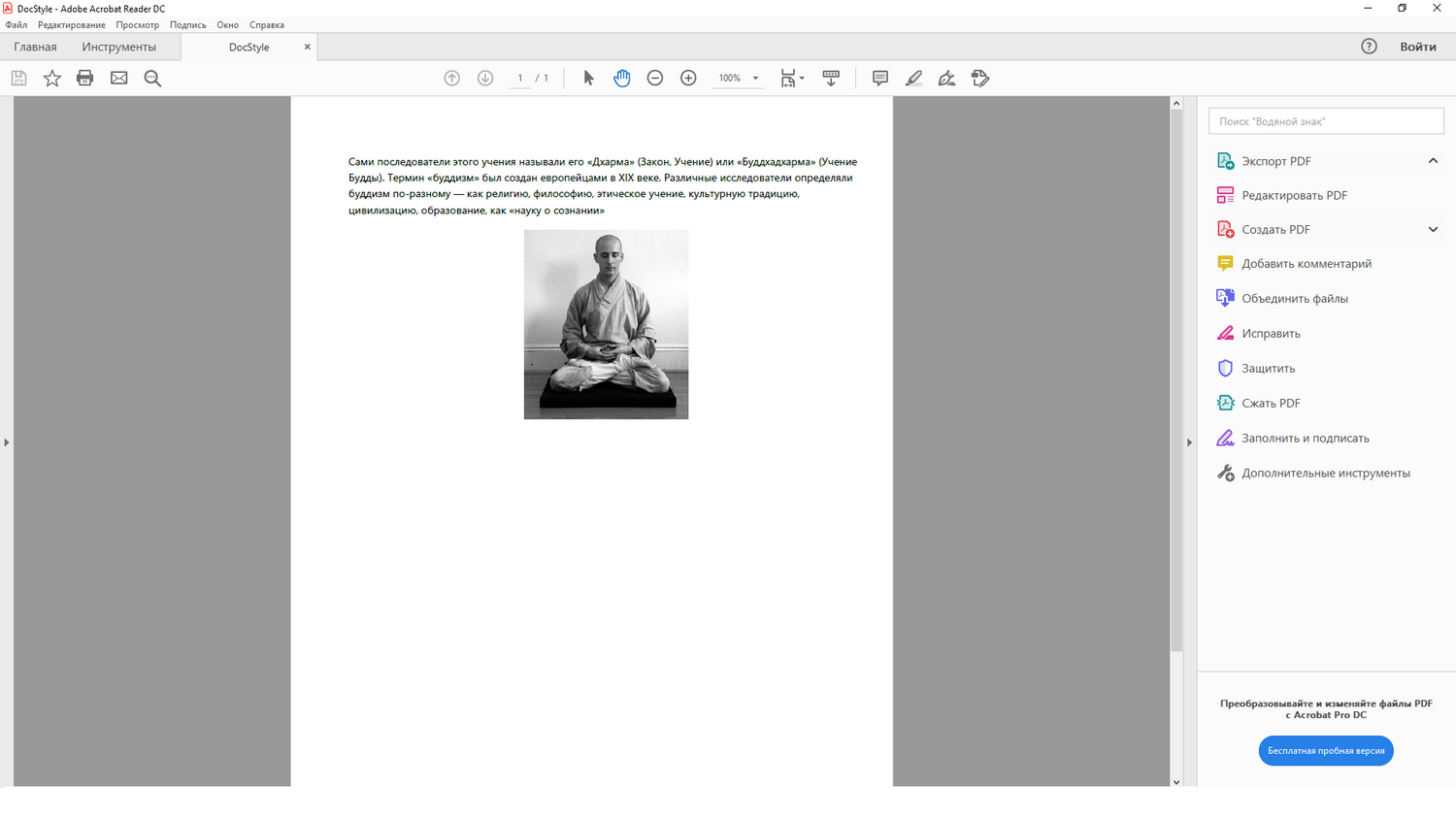The image size is (1456, 819).
Task: Expand the left navigation pane arrow
Action: tap(6, 442)
